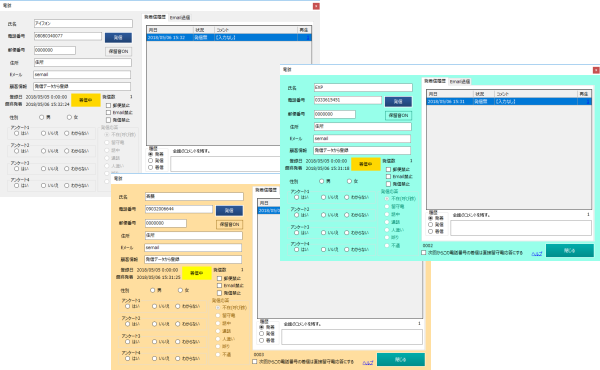Open Email送信 tab in green window

[460, 81]
